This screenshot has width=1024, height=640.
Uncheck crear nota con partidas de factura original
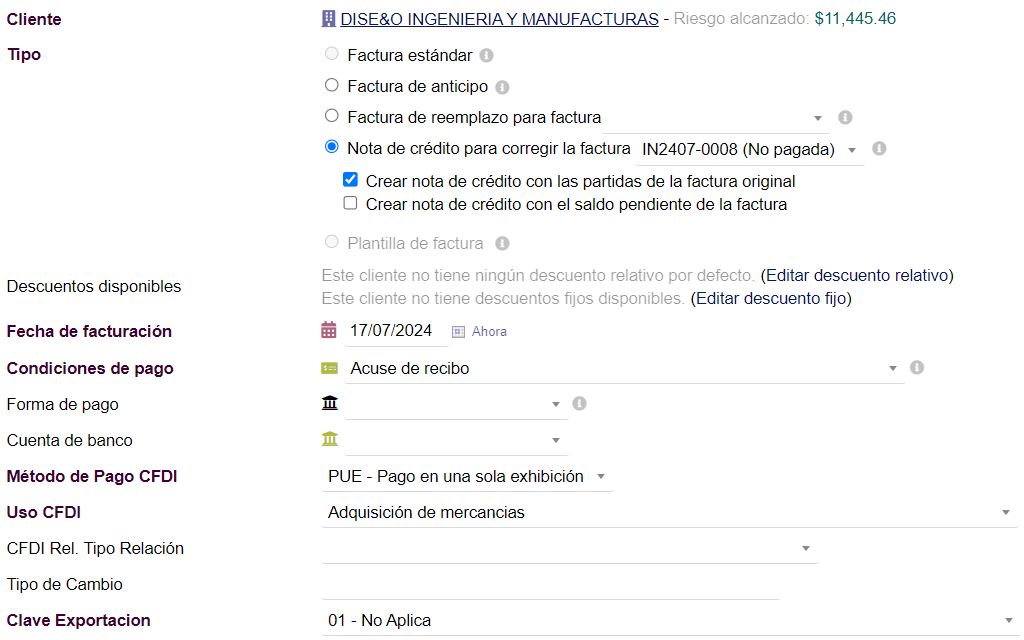(350, 181)
